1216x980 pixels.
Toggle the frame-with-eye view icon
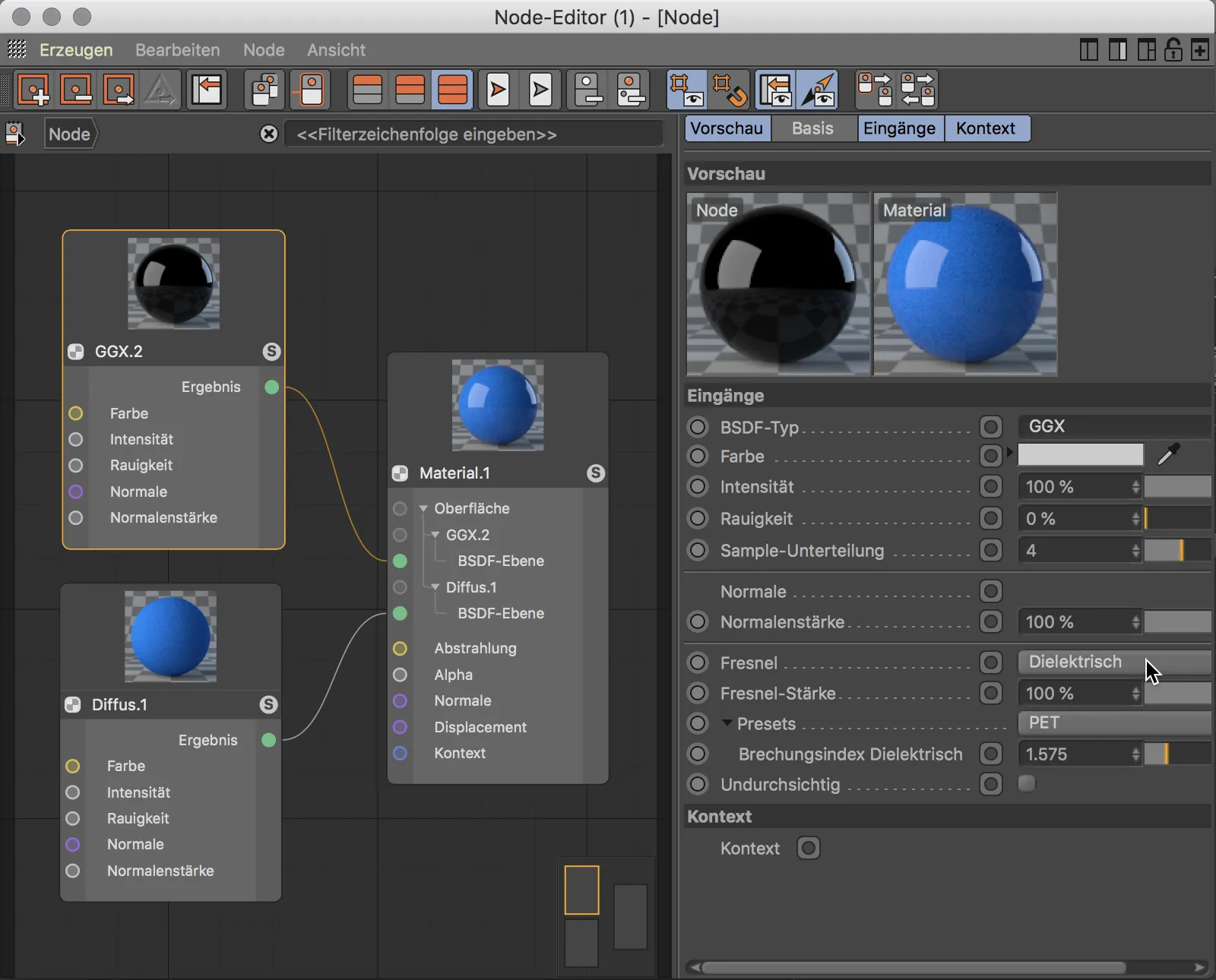[x=686, y=90]
